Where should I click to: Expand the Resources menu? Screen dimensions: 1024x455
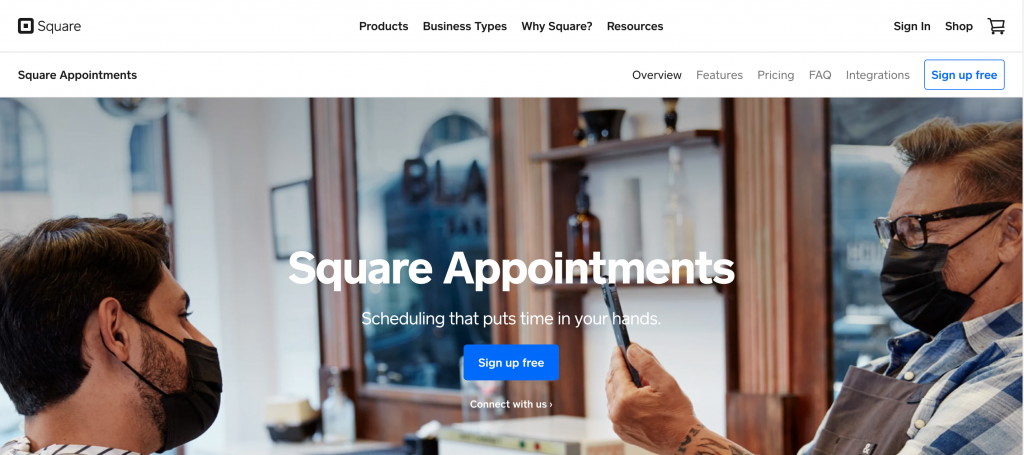[x=635, y=26]
